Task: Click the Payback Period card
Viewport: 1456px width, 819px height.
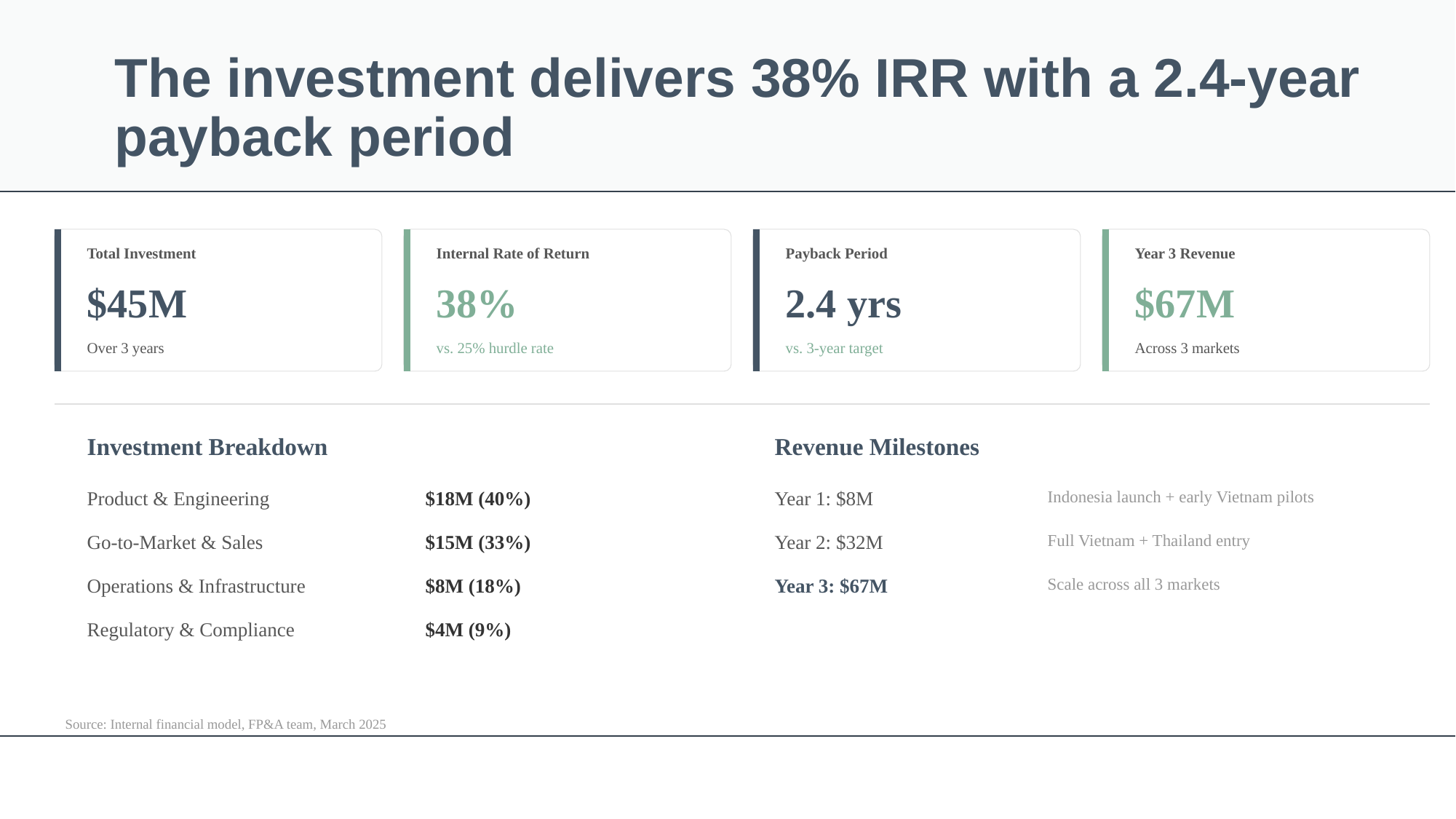Action: coord(917,300)
